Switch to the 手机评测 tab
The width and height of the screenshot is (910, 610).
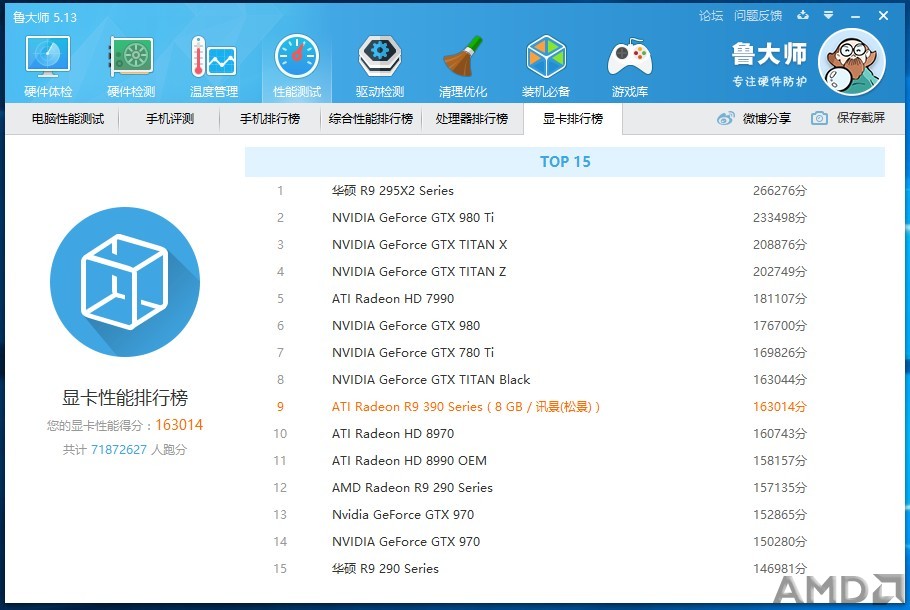click(x=169, y=119)
